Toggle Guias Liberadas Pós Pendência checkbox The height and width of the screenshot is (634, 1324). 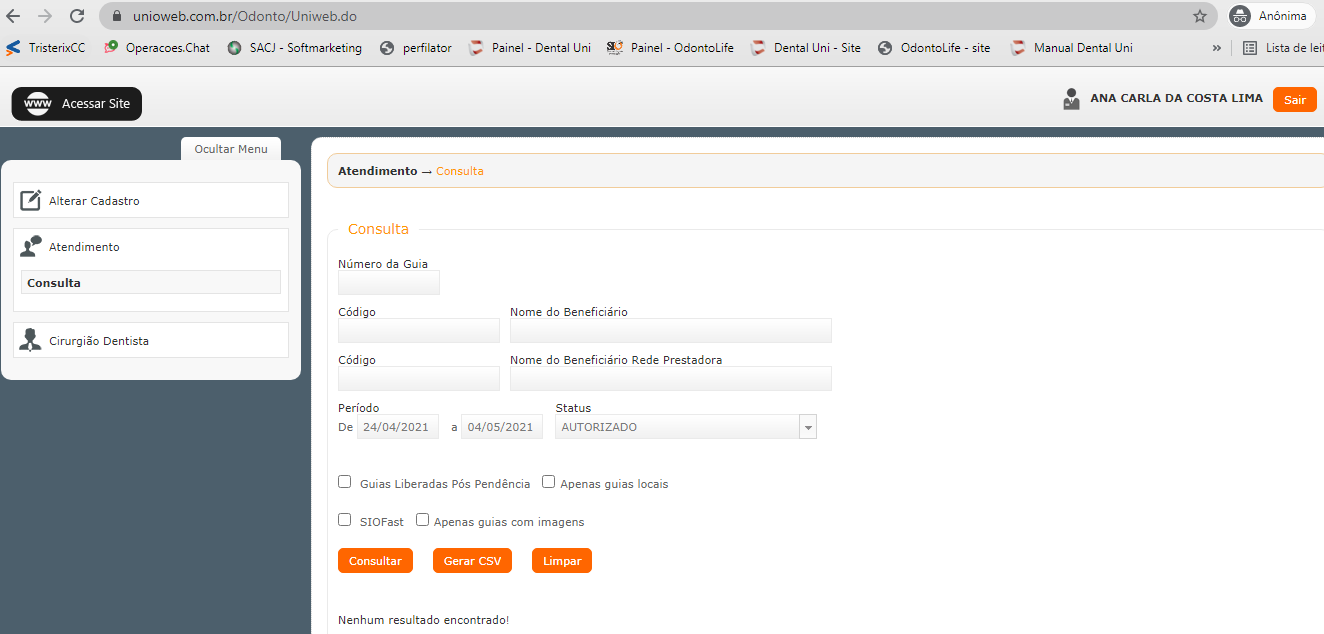(345, 482)
